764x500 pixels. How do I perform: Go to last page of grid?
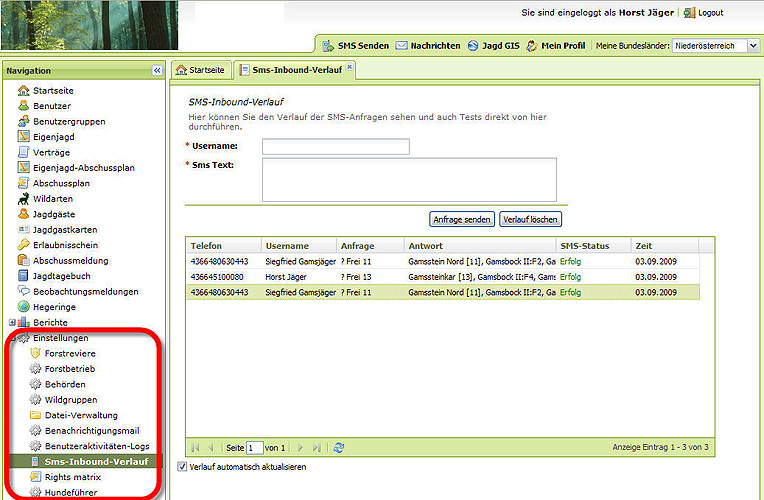[x=317, y=447]
